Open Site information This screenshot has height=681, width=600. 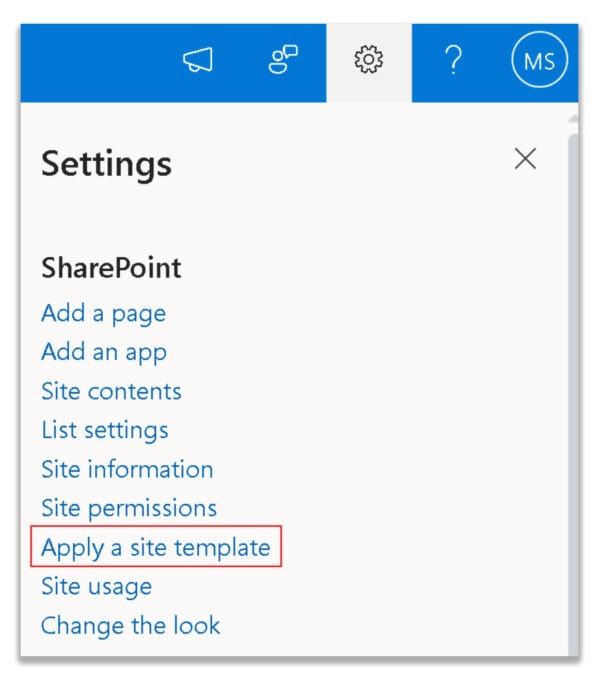point(127,469)
